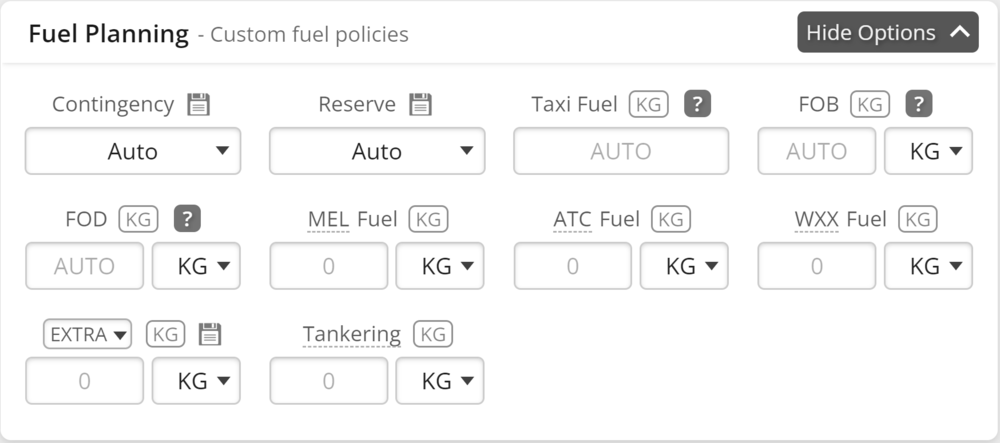Change the FOB unit dropdown
Screen dimensions: 1000x443
point(928,151)
